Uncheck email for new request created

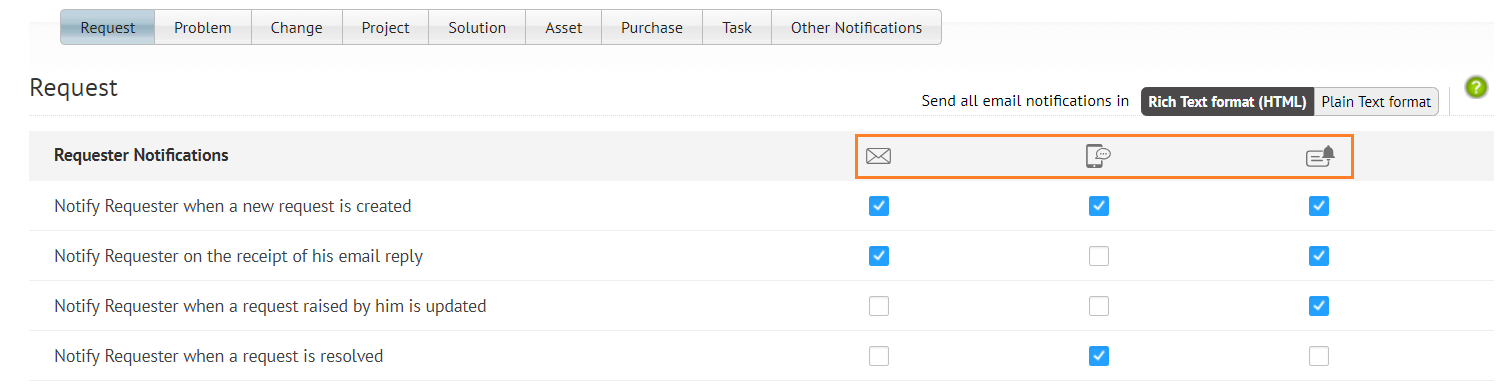[x=879, y=206]
